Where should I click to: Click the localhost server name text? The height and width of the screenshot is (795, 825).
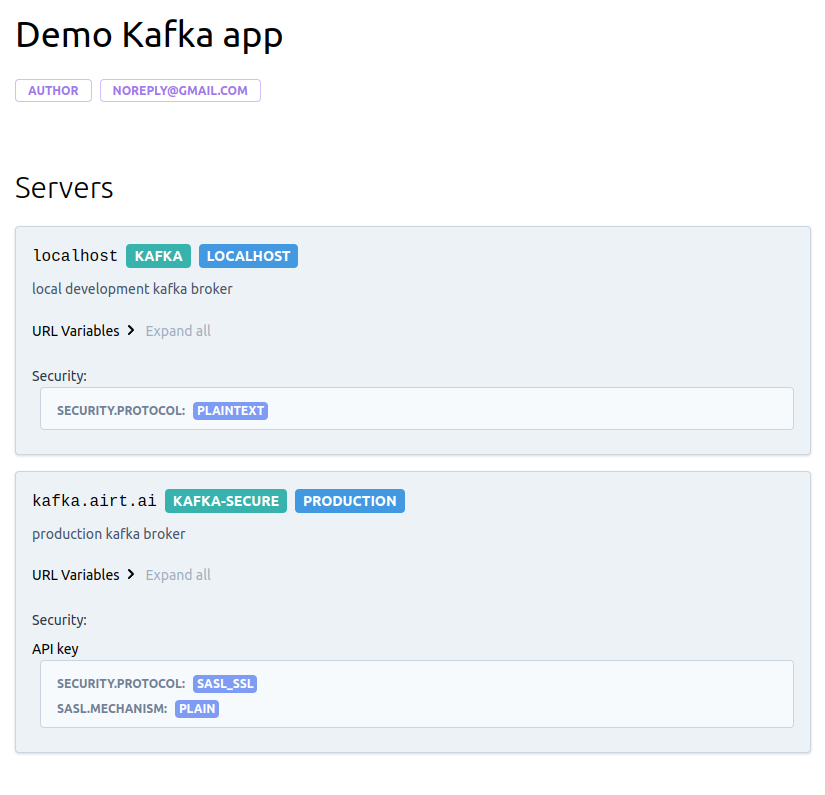pyautogui.click(x=74, y=255)
